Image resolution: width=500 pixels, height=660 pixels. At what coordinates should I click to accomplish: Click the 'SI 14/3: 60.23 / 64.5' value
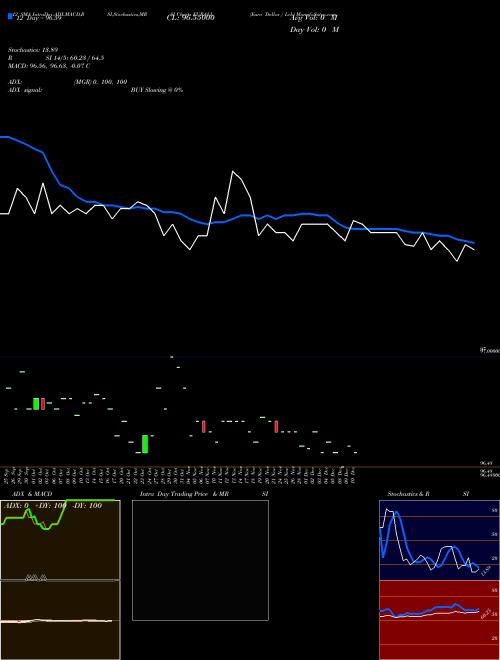coord(75,58)
